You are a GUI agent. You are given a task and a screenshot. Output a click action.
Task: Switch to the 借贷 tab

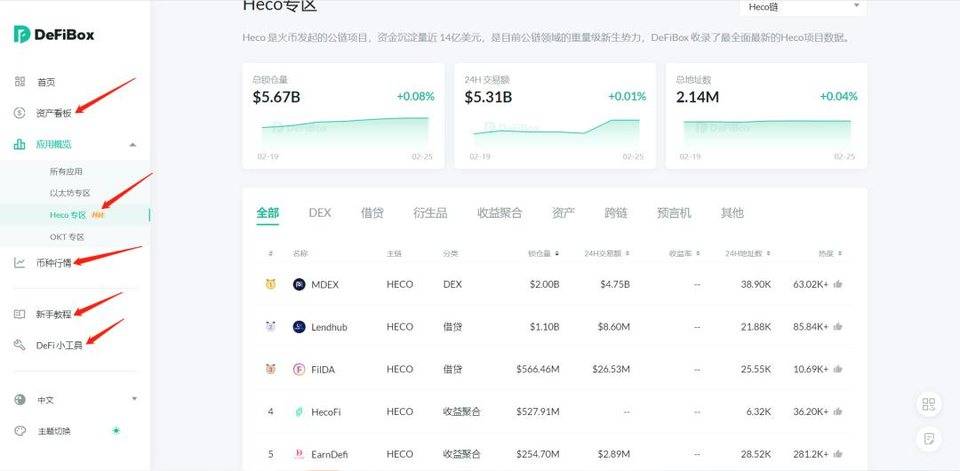click(x=372, y=213)
